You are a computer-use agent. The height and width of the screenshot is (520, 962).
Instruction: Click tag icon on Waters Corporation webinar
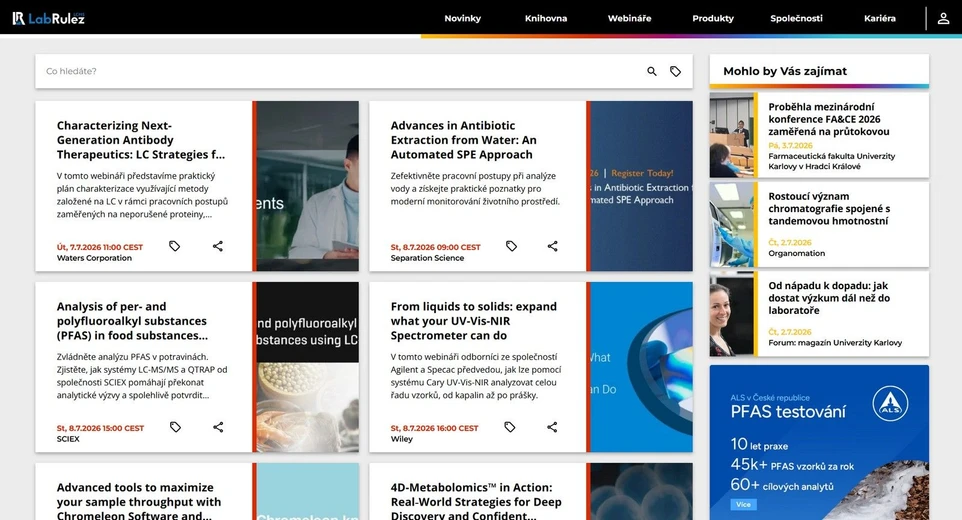[x=175, y=246]
